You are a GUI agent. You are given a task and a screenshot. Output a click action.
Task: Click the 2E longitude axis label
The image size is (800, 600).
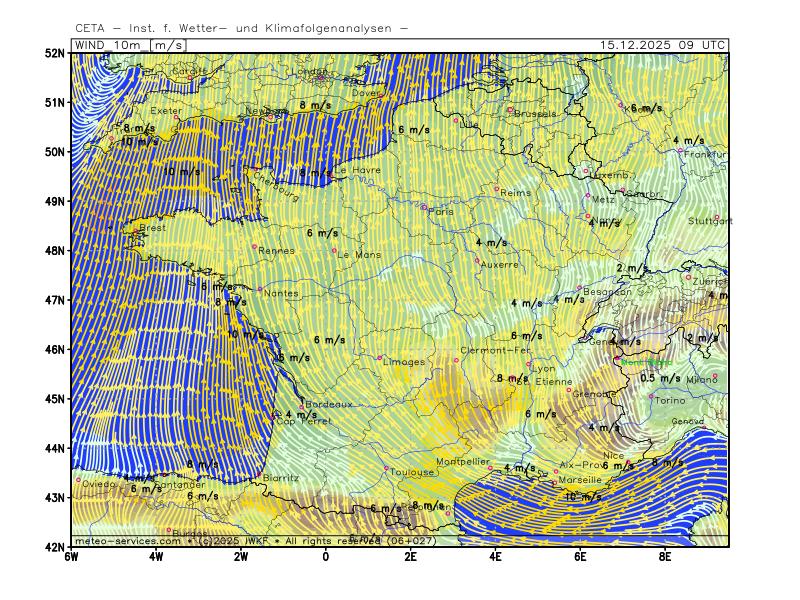coord(410,556)
